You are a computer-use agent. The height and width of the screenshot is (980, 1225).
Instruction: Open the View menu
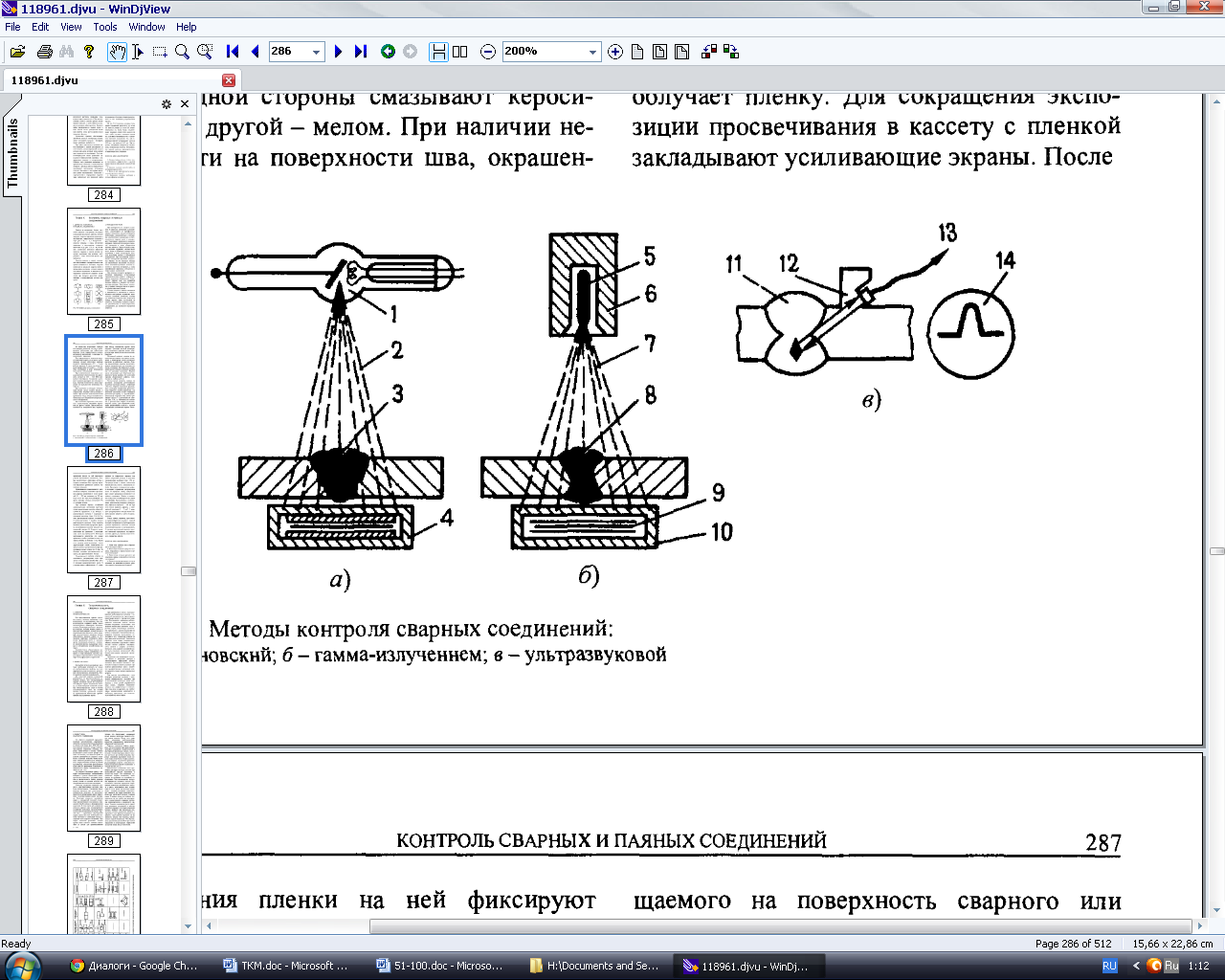pyautogui.click(x=71, y=27)
